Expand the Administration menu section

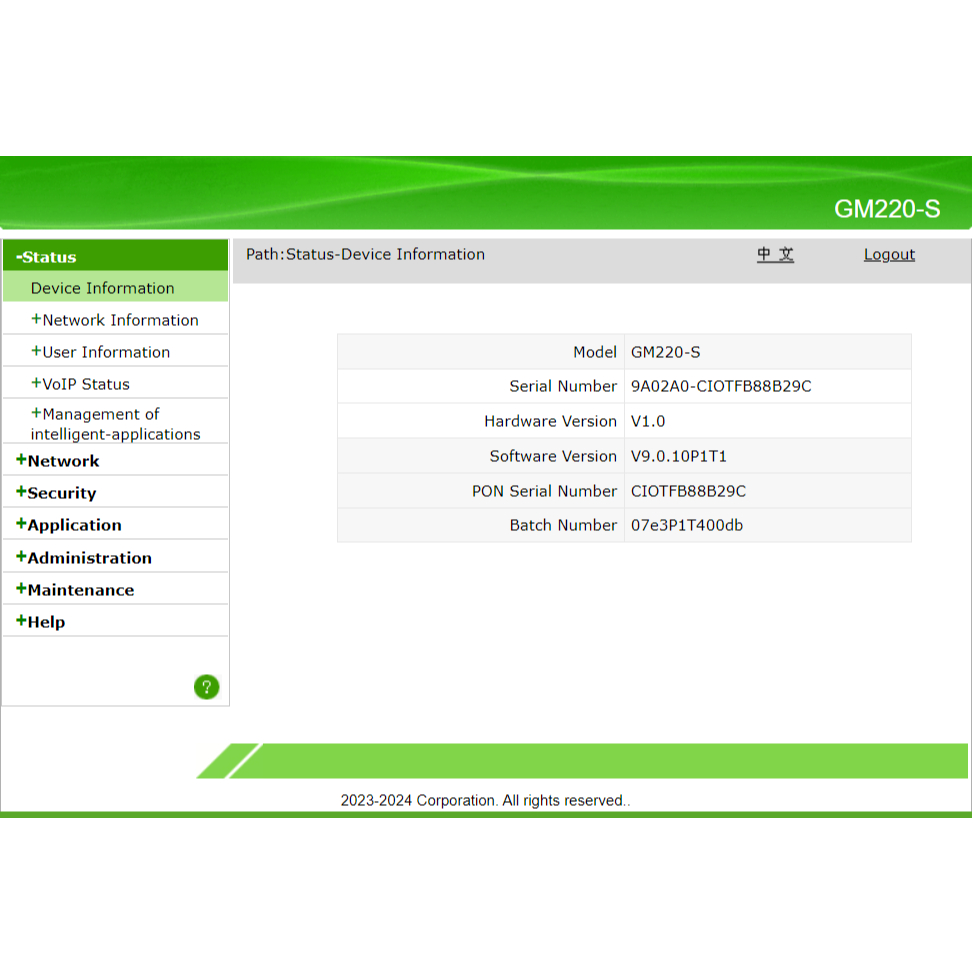[x=84, y=558]
